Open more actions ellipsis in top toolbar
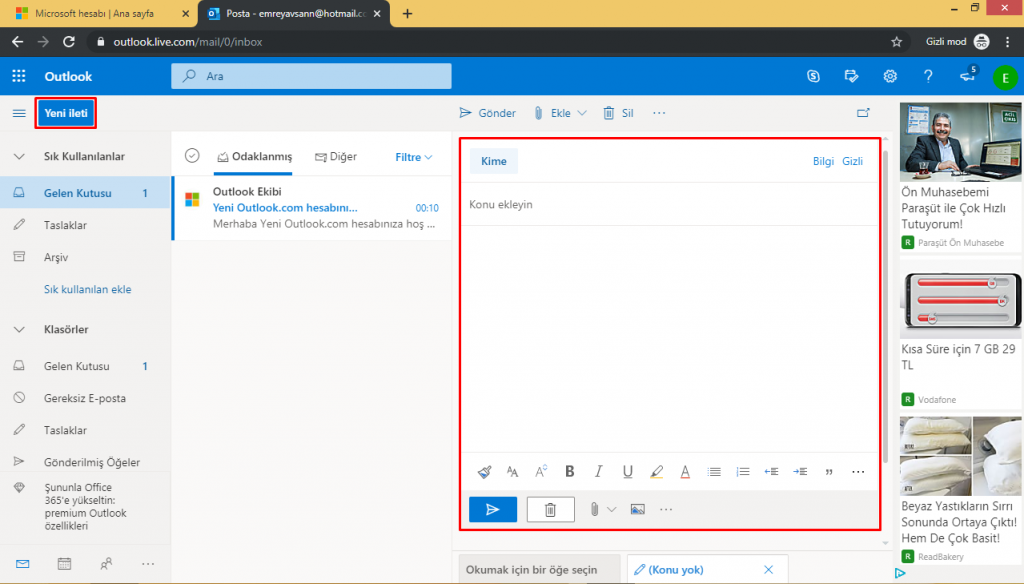 point(659,113)
